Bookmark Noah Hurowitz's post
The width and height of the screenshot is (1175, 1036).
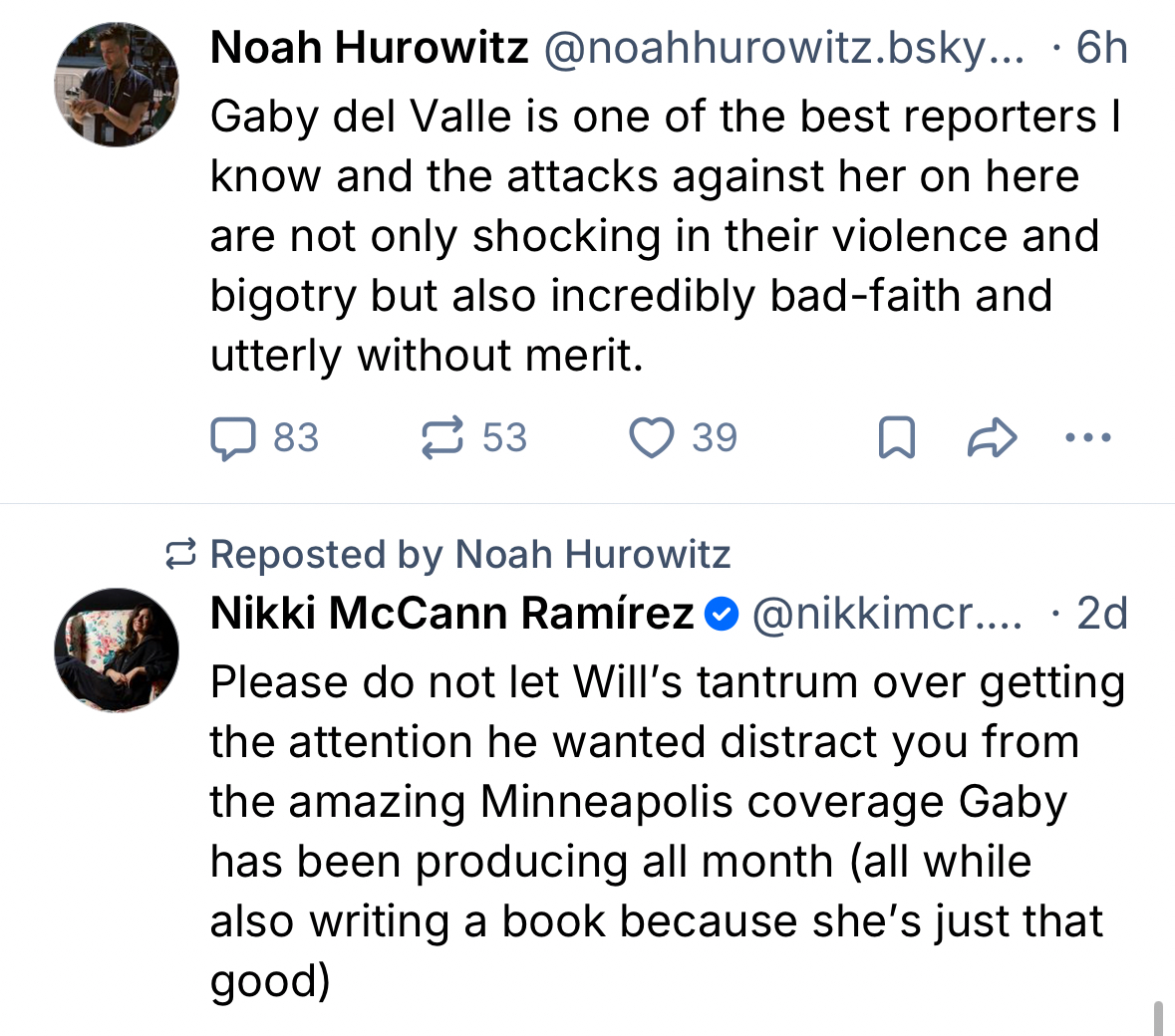click(896, 438)
